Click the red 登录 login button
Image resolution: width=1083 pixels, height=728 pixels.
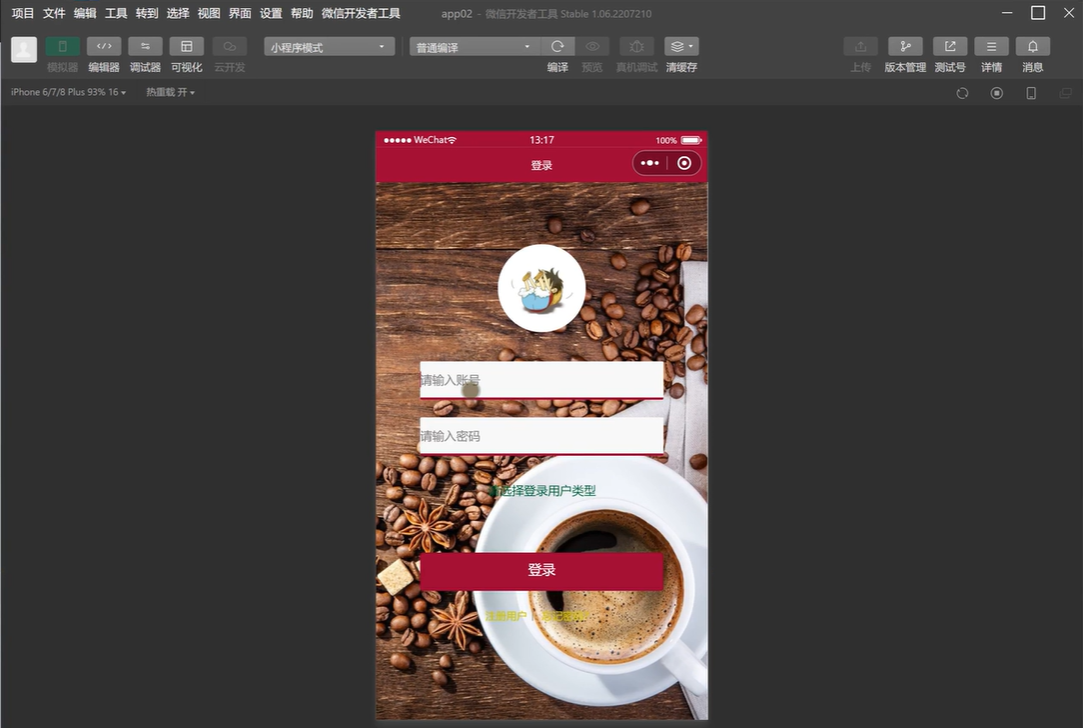pyautogui.click(x=541, y=570)
